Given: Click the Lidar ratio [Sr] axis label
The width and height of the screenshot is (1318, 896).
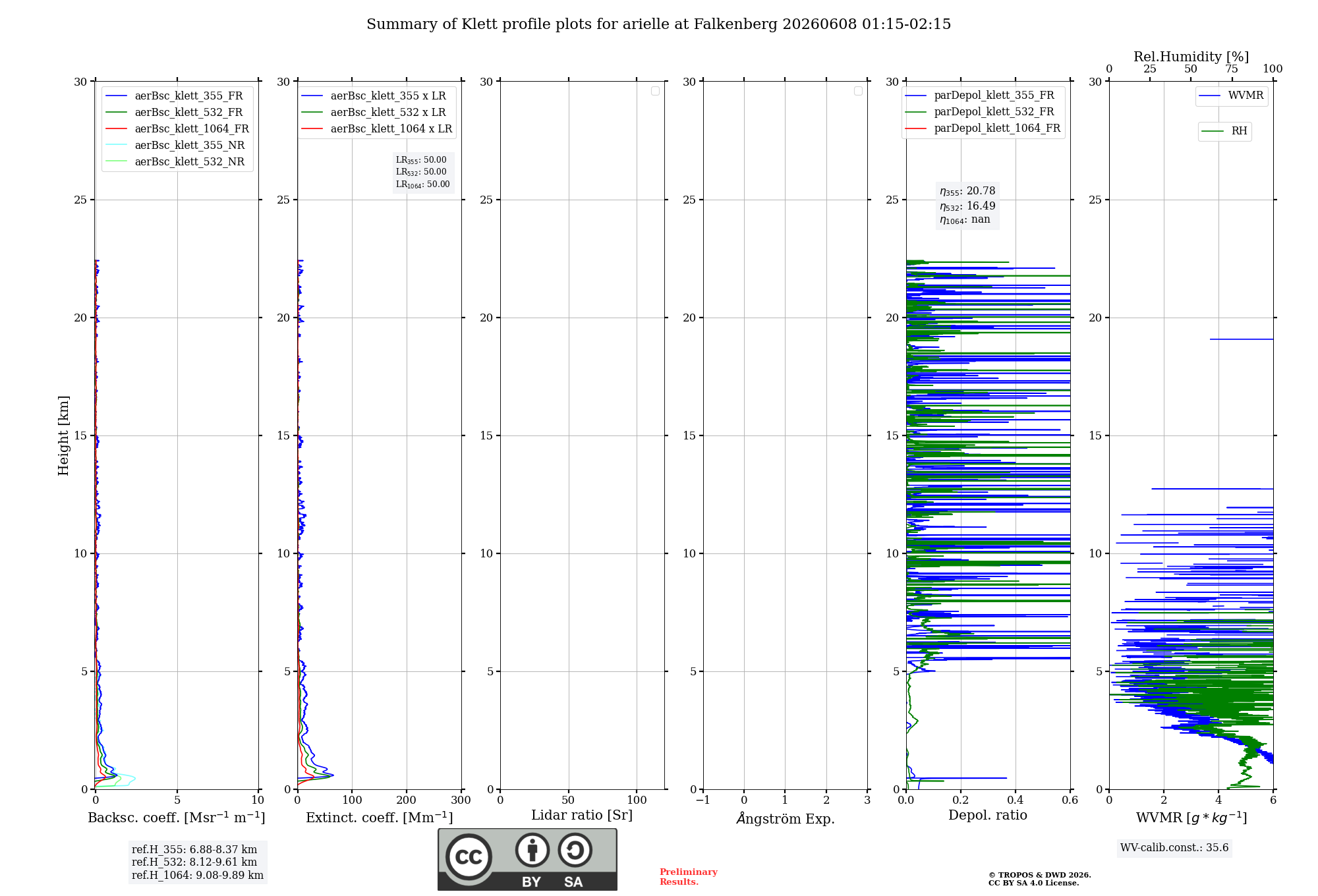Looking at the screenshot, I should click(582, 816).
